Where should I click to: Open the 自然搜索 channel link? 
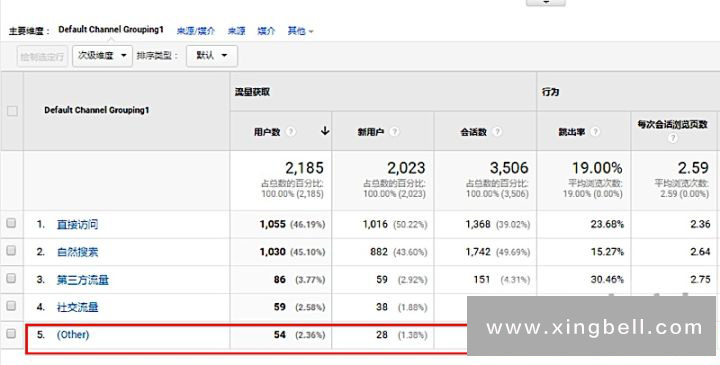pyautogui.click(x=77, y=252)
